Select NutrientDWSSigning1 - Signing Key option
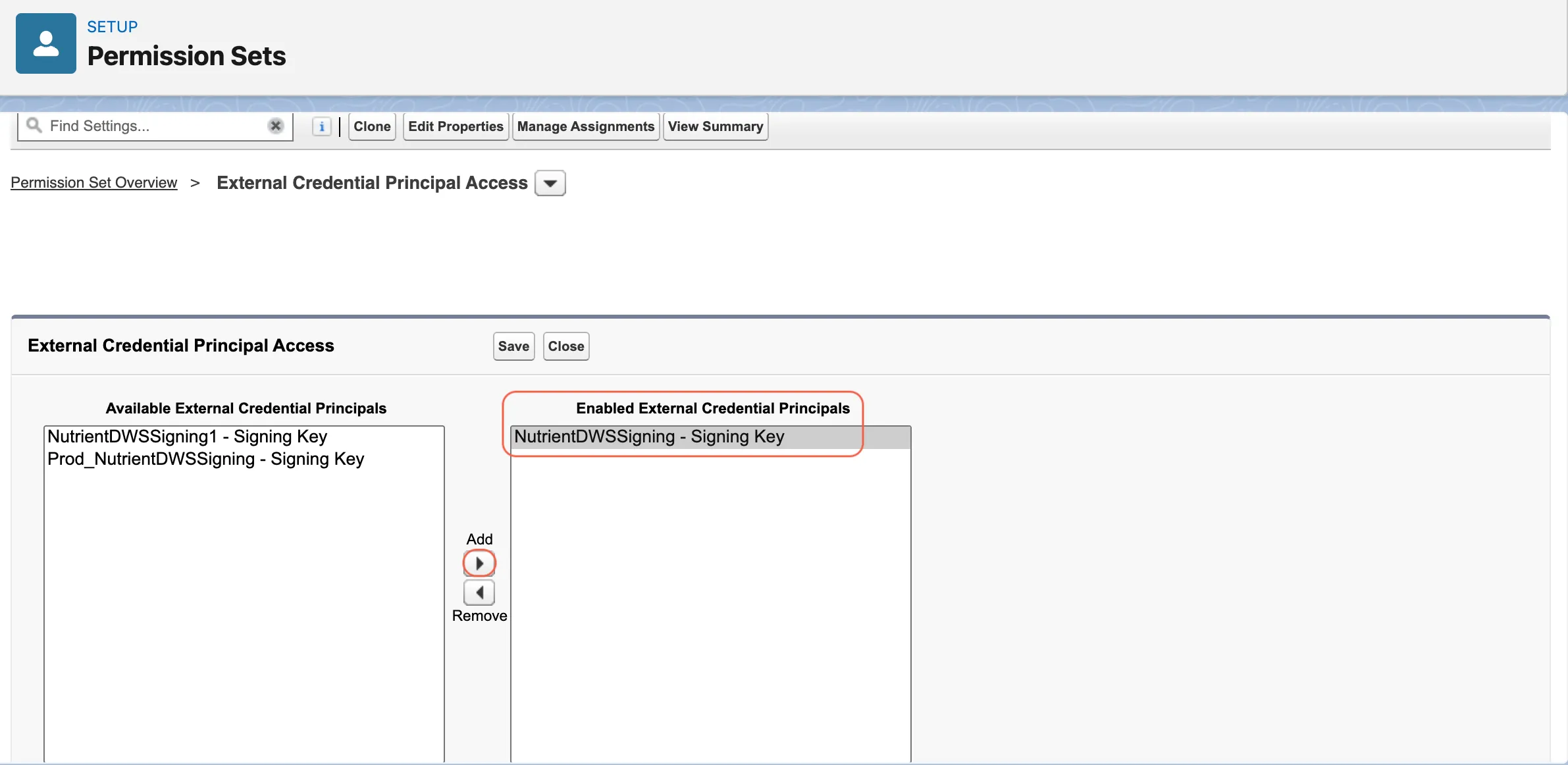Screen dimensions: 1568x765 tap(244, 436)
